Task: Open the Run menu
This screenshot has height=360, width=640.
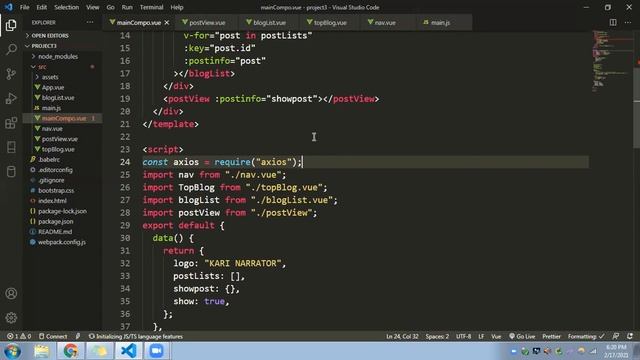Action: [127, 7]
